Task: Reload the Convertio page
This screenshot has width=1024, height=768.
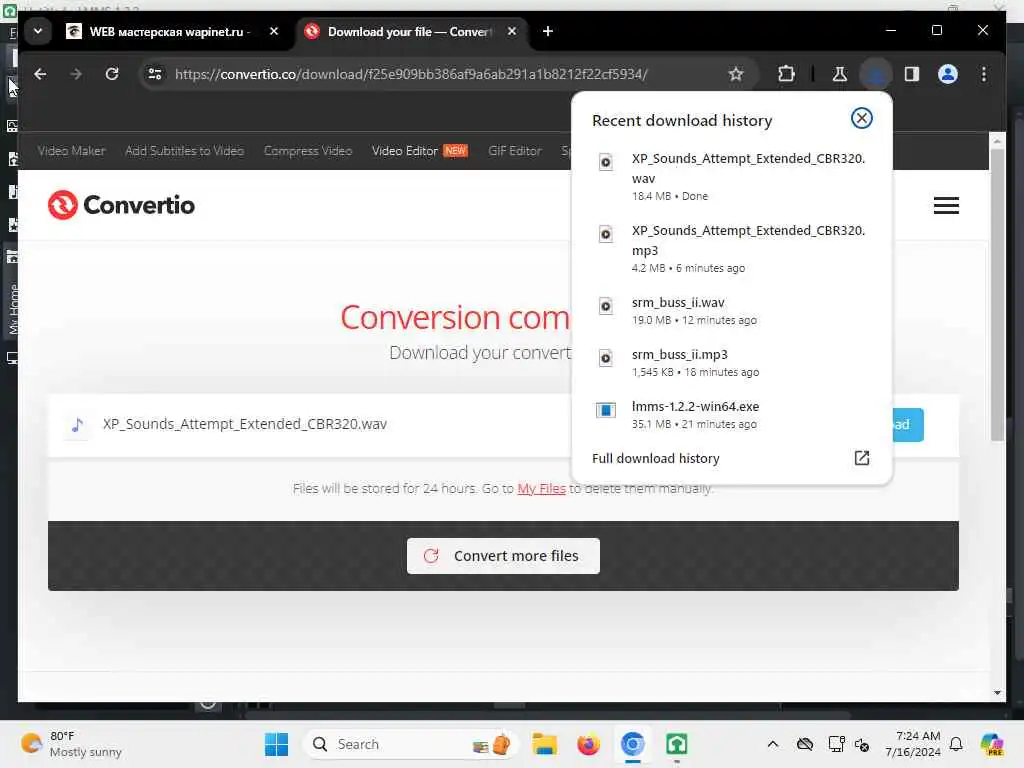Action: click(x=112, y=74)
